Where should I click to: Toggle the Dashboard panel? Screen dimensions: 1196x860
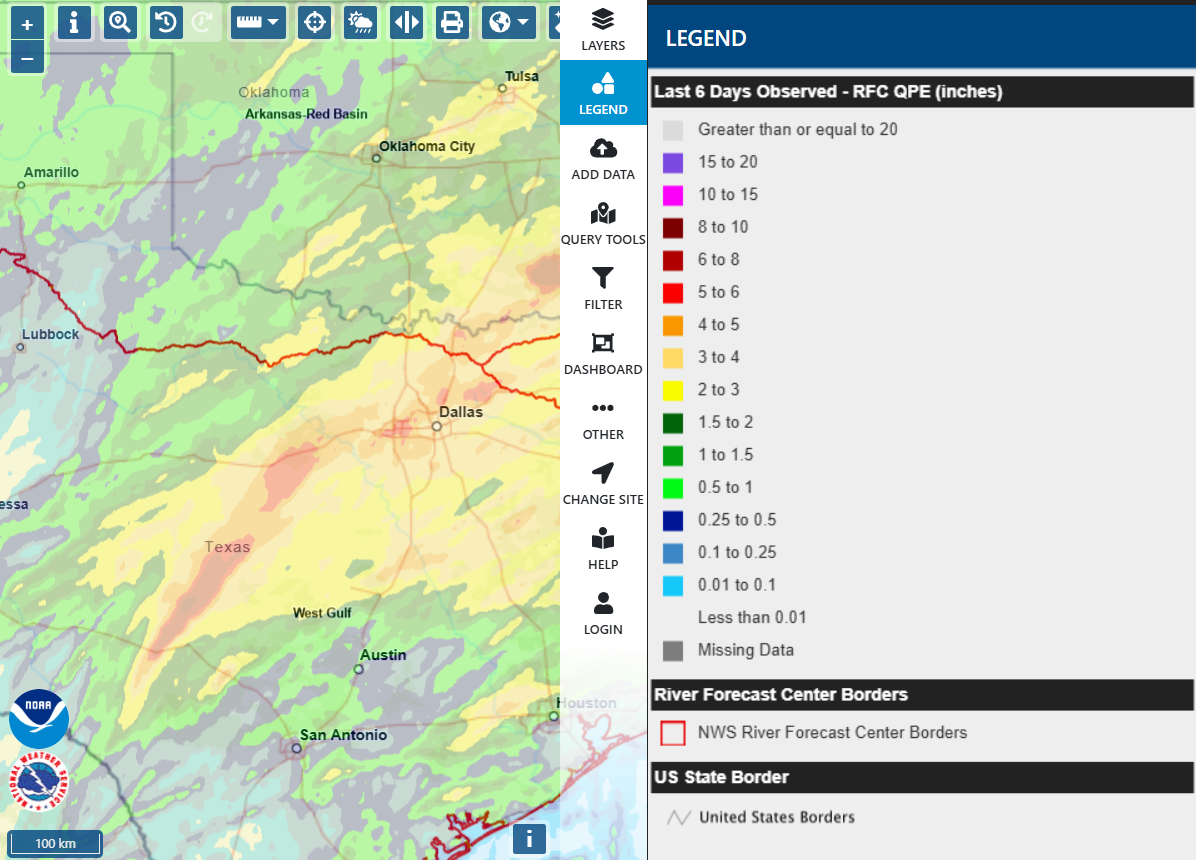pyautogui.click(x=603, y=352)
